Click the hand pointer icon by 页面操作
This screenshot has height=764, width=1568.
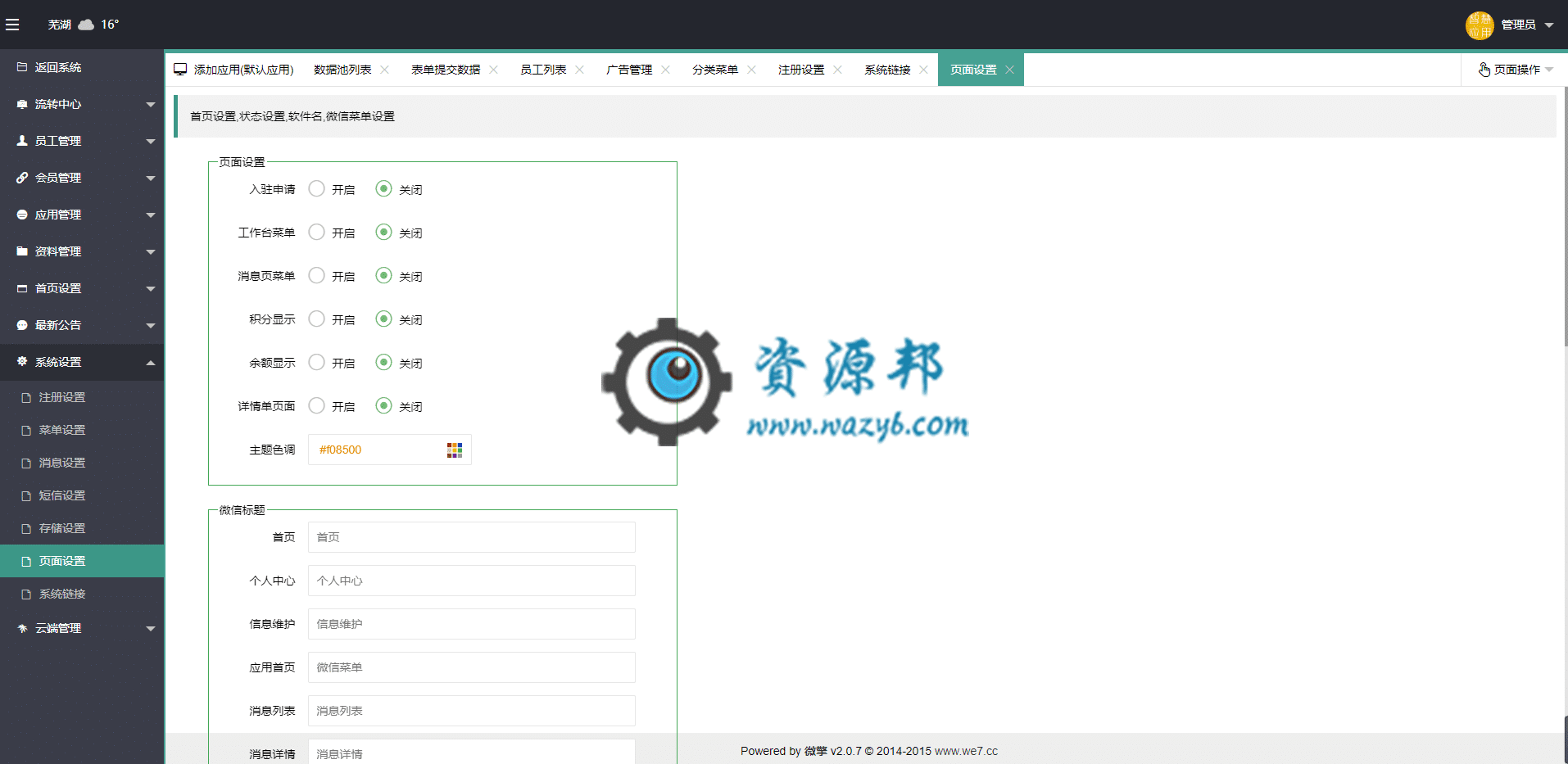(1484, 70)
